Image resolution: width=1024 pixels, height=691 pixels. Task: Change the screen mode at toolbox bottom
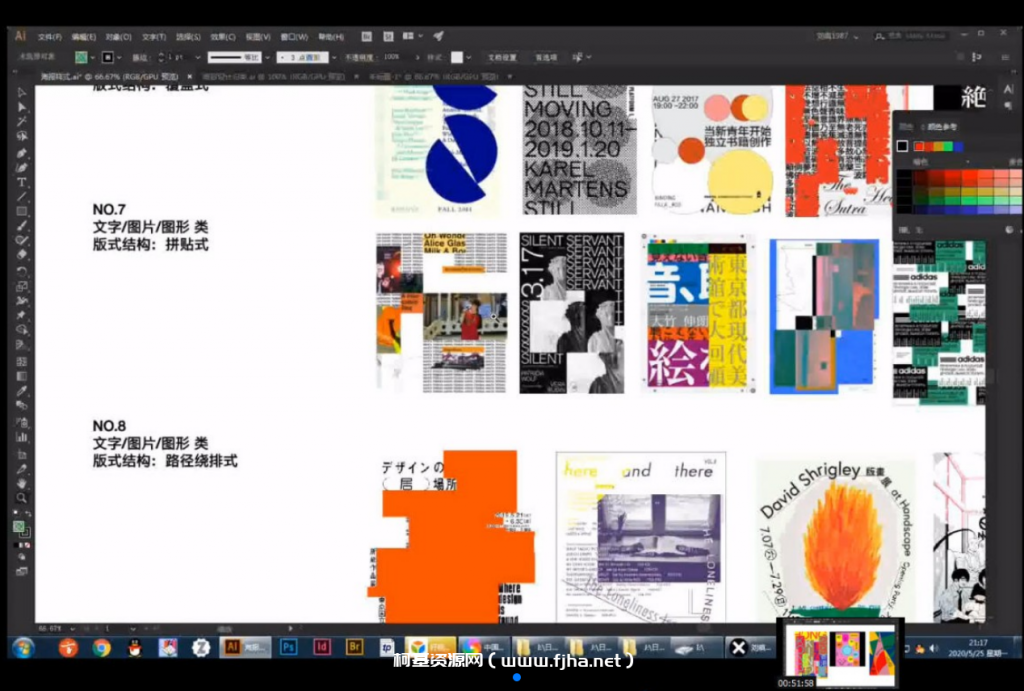click(22, 571)
